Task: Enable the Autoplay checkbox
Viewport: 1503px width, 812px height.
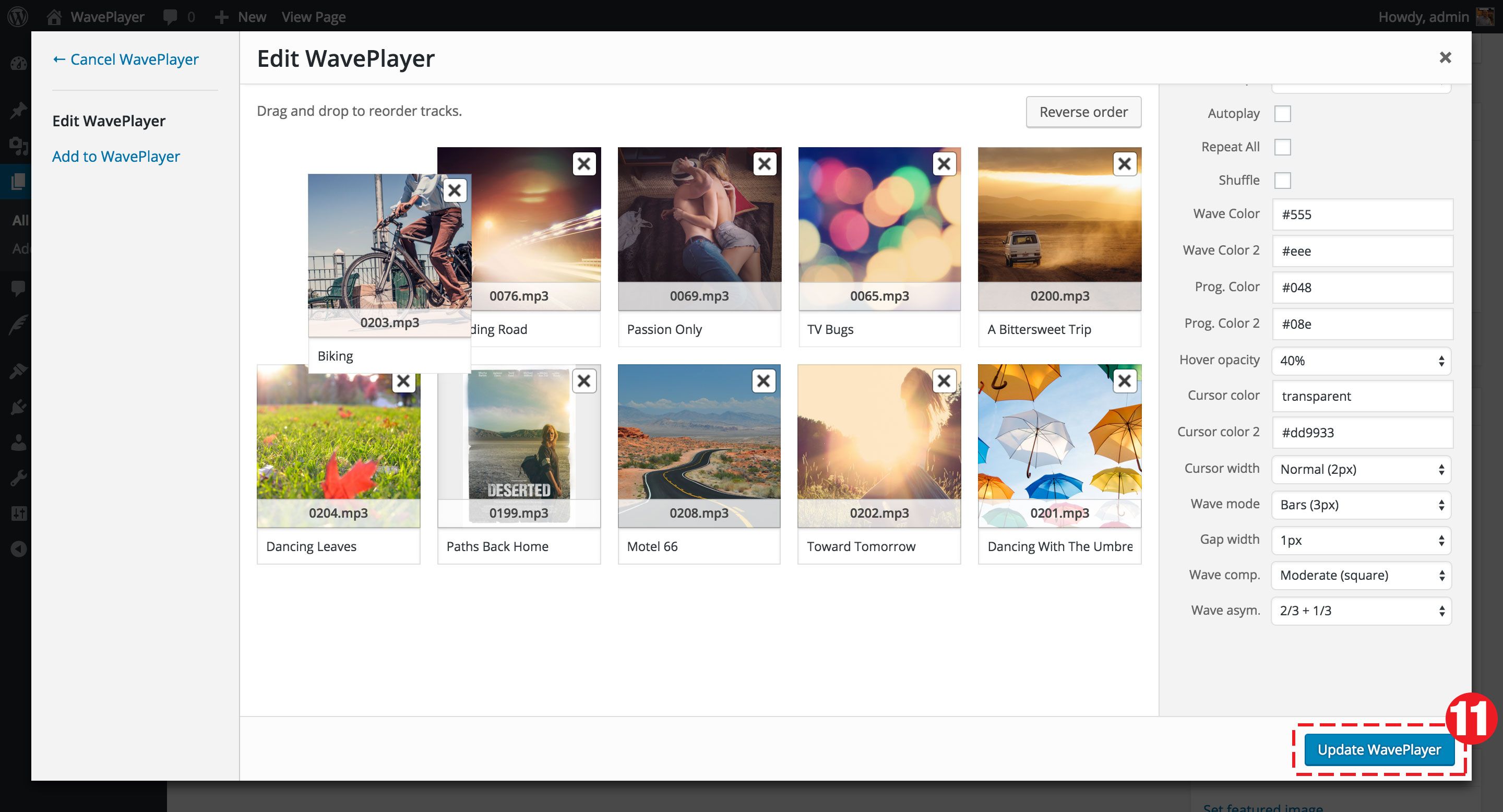Action: pyautogui.click(x=1282, y=114)
